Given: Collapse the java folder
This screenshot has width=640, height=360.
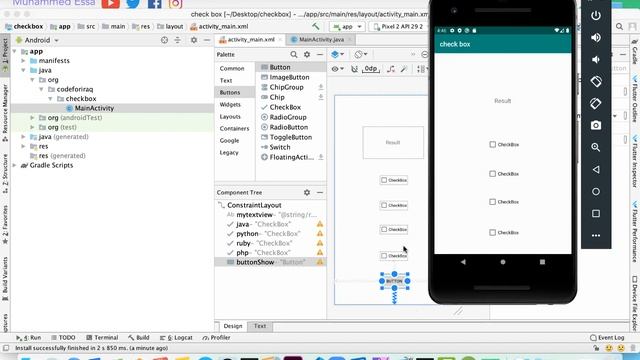Looking at the screenshot, I should tap(23, 70).
